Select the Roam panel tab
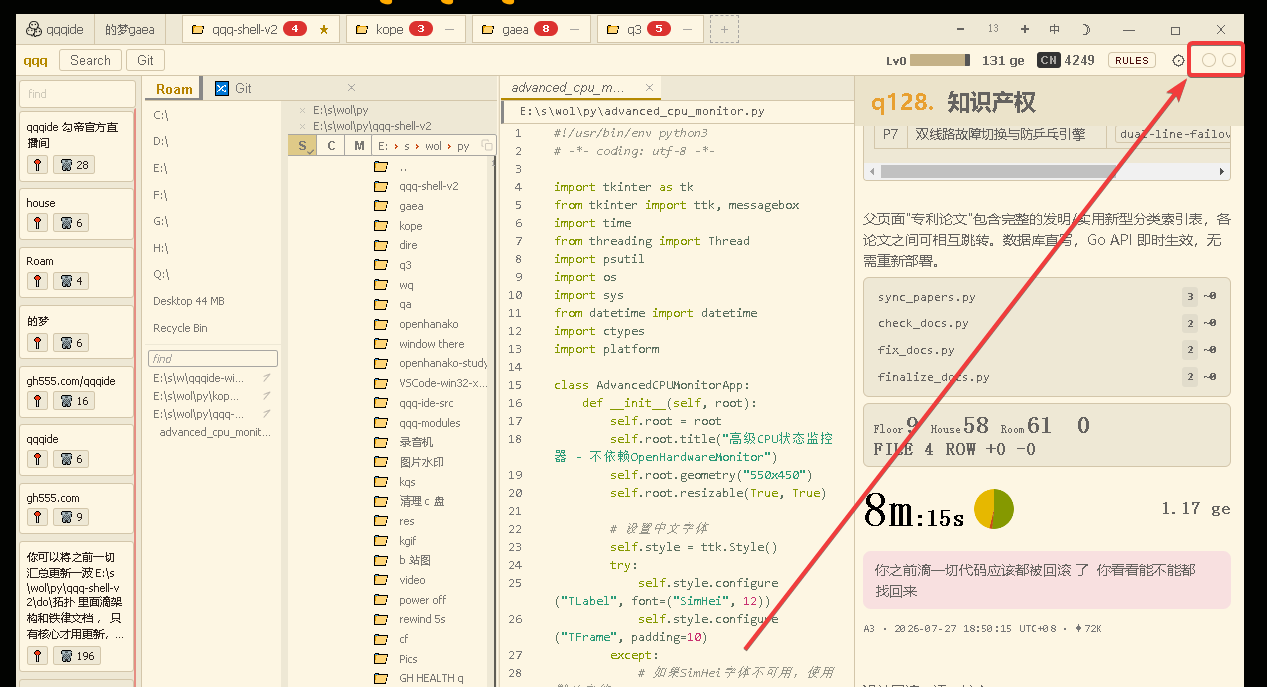 click(x=174, y=89)
